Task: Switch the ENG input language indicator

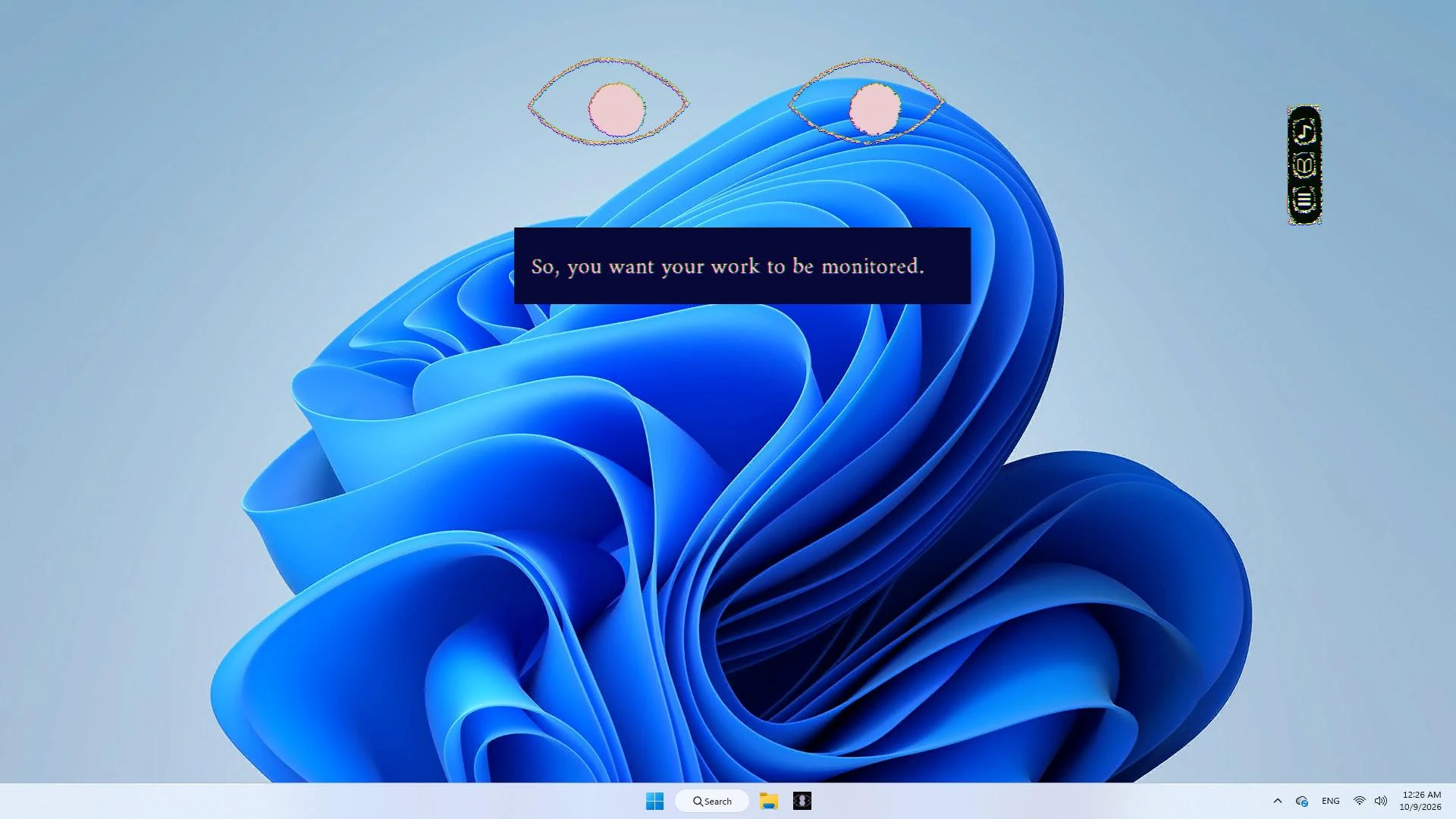Action: [x=1330, y=801]
